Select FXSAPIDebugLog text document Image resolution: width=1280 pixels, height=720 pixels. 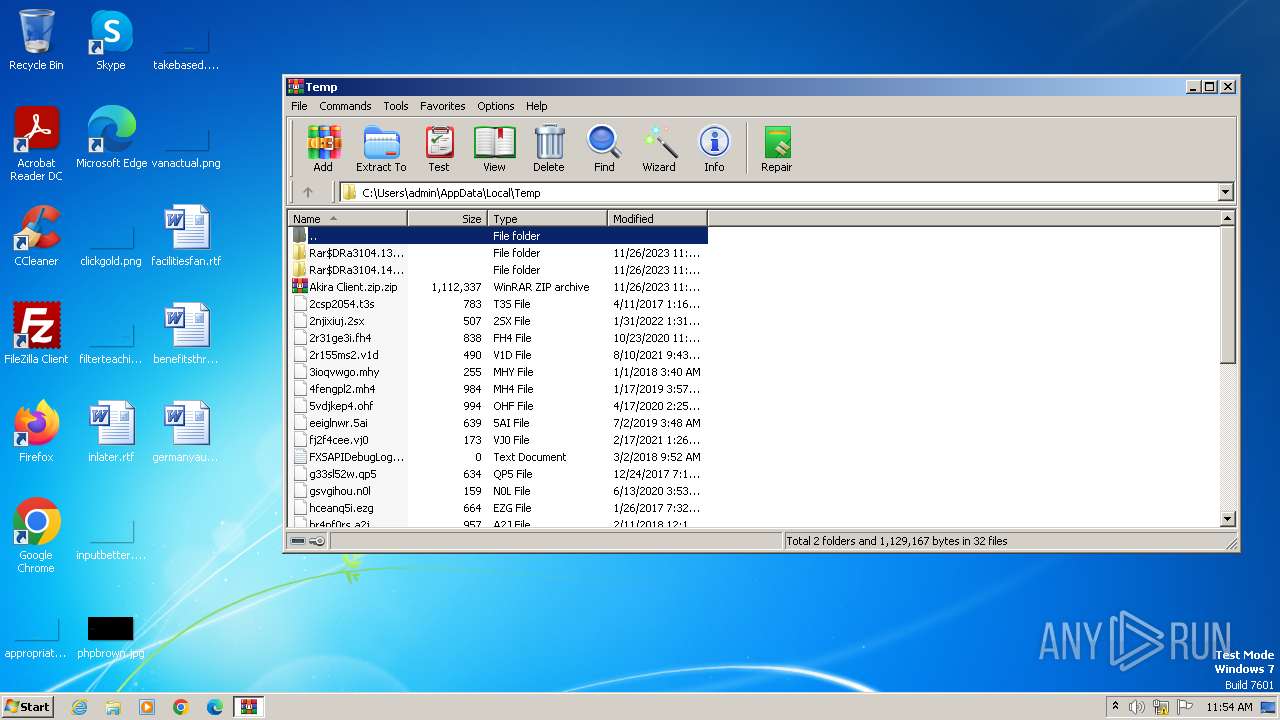tap(498, 457)
